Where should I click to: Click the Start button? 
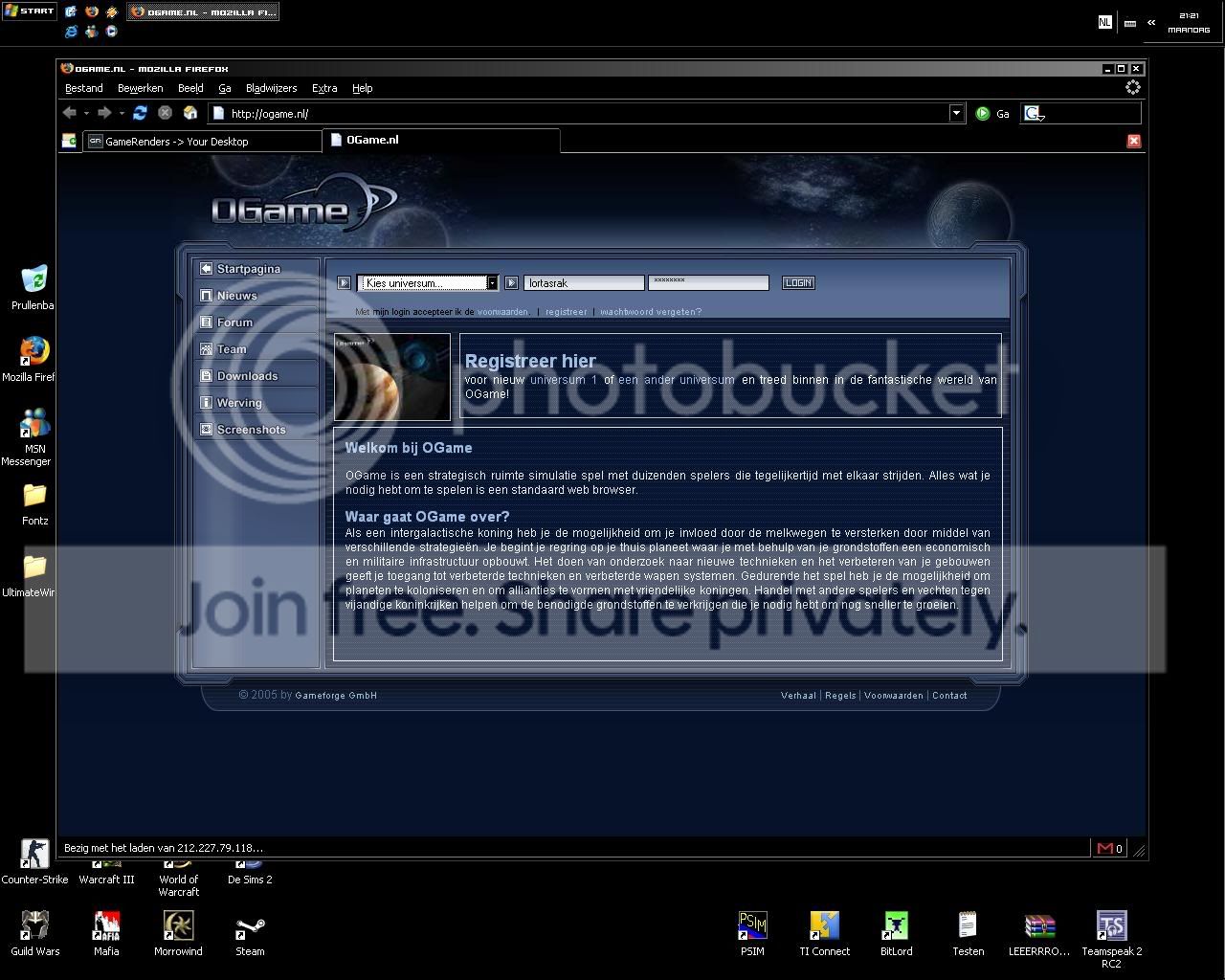[x=29, y=11]
